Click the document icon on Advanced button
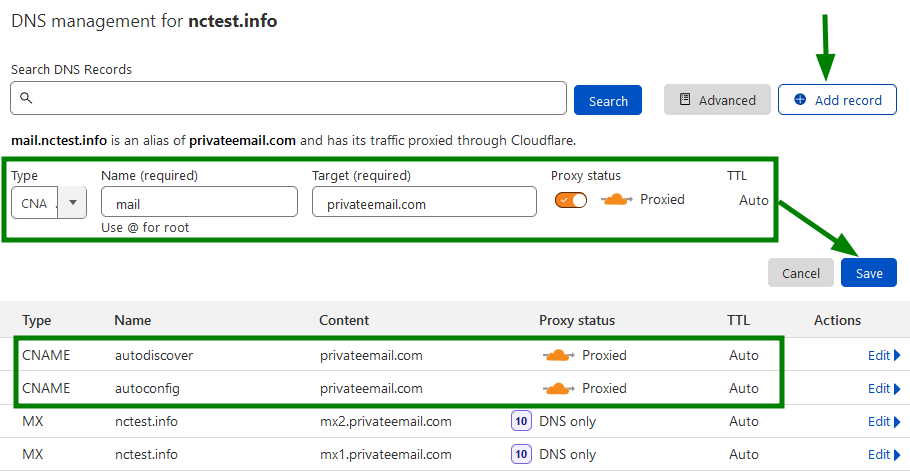This screenshot has height=471, width=910. tap(685, 100)
